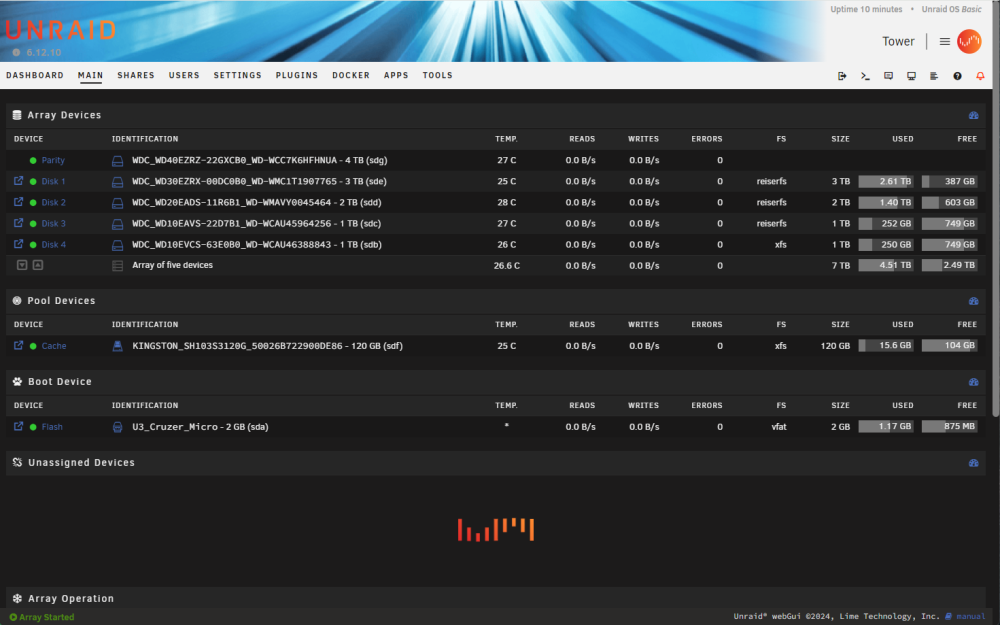
Task: Click the Unassigned Devices gauge icon
Action: [973, 463]
